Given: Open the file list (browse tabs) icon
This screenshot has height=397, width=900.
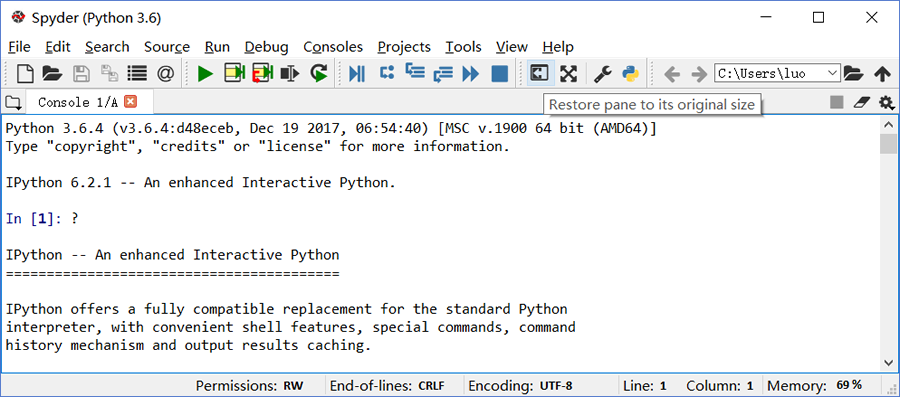Looking at the screenshot, I should tap(137, 73).
